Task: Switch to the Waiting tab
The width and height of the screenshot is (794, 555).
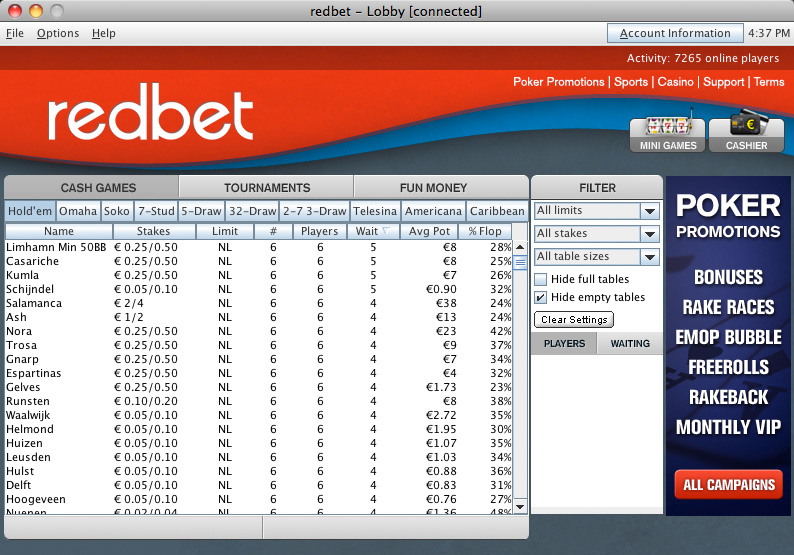Action: 630,343
